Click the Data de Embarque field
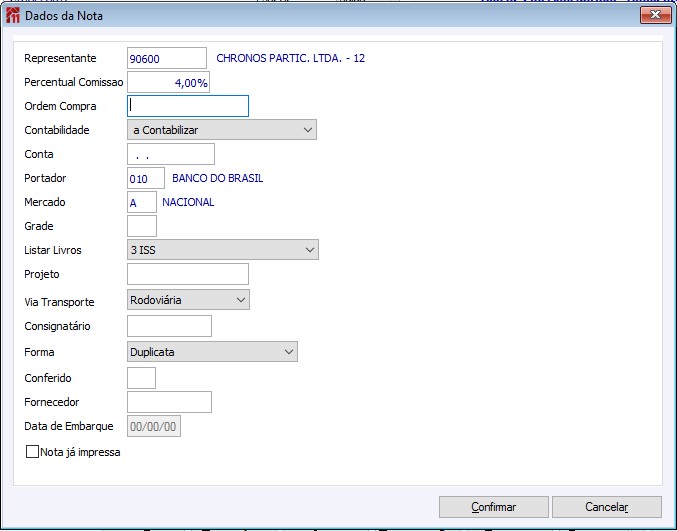 click(x=154, y=426)
